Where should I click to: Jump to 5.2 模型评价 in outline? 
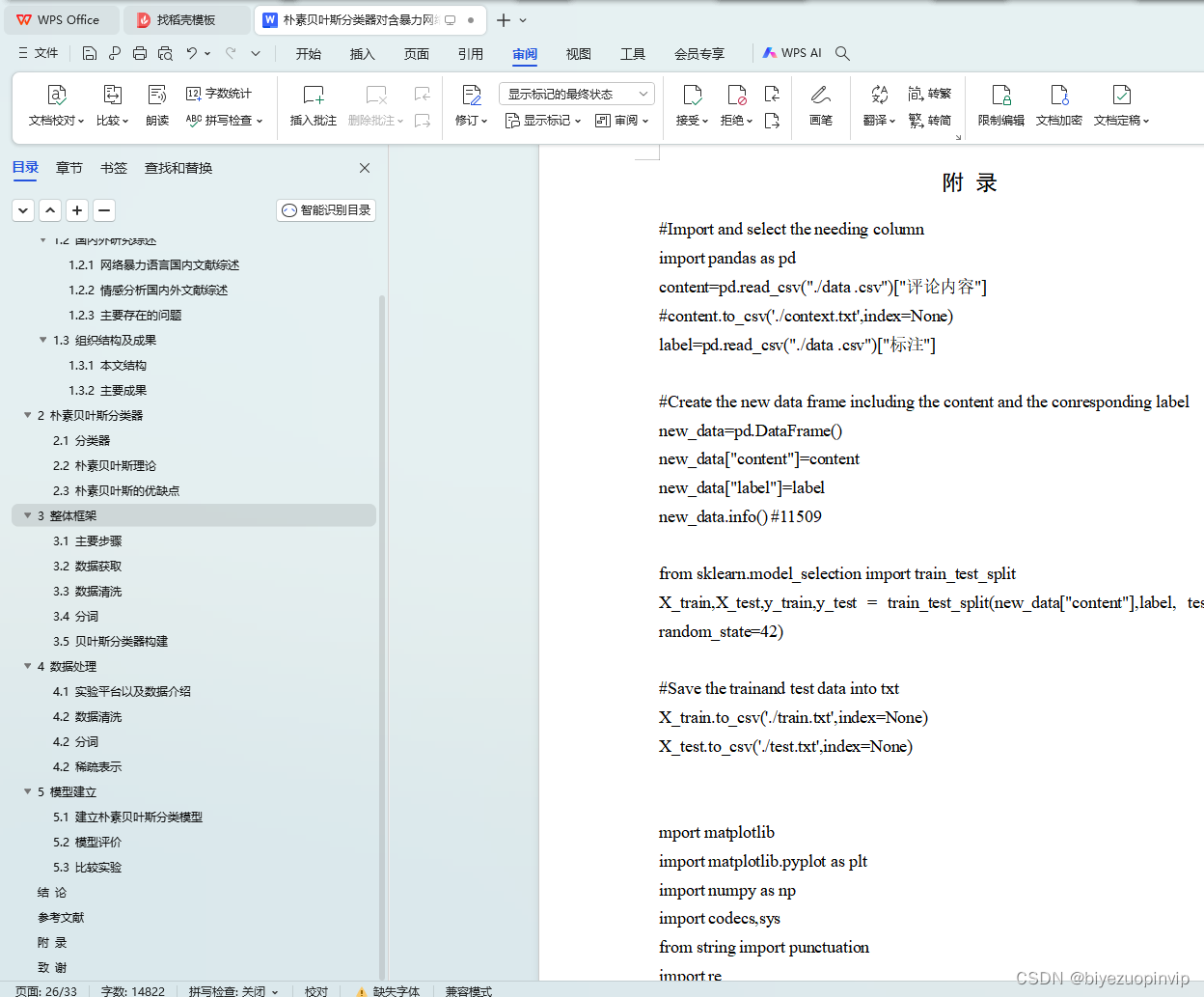88,842
